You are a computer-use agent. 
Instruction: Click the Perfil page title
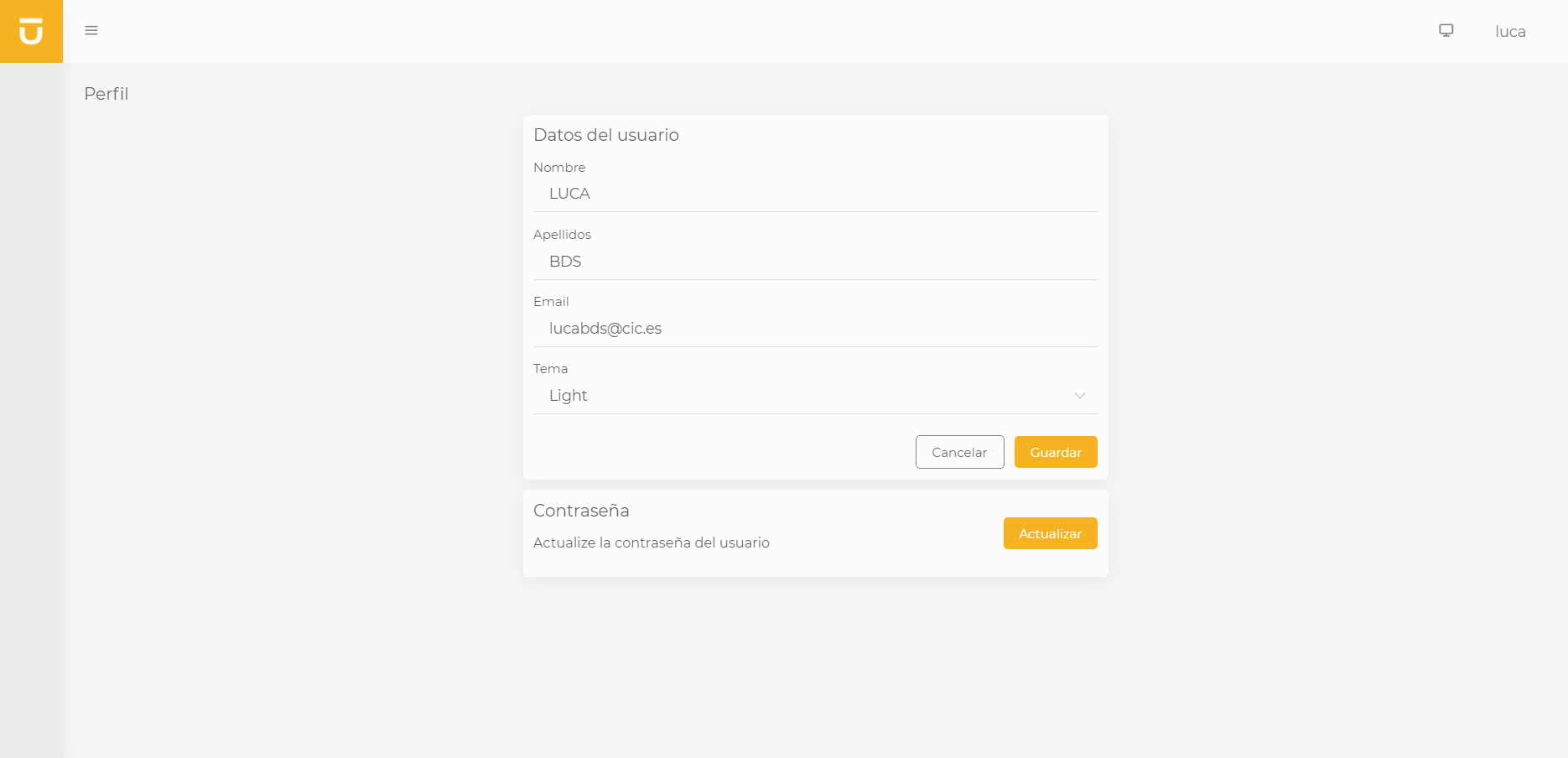coord(106,94)
